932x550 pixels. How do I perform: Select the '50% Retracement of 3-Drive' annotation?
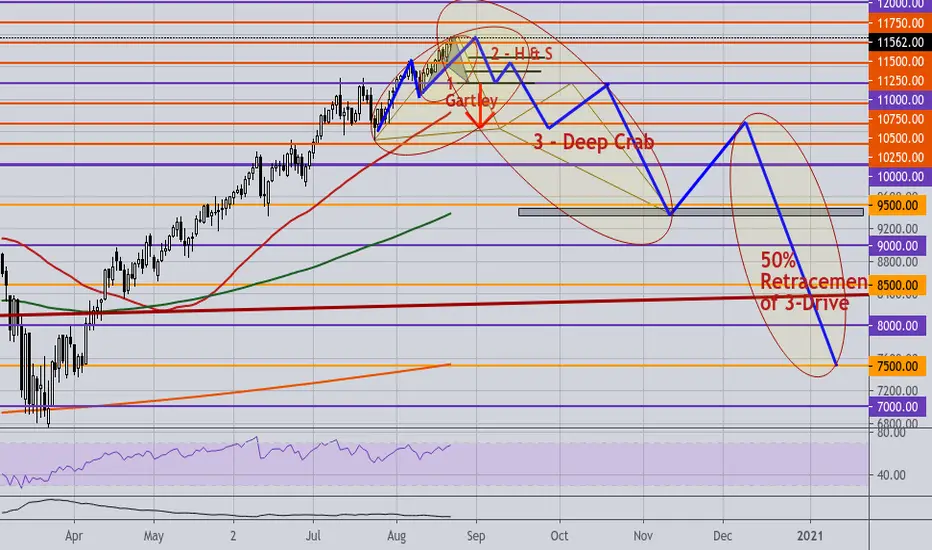pos(813,282)
